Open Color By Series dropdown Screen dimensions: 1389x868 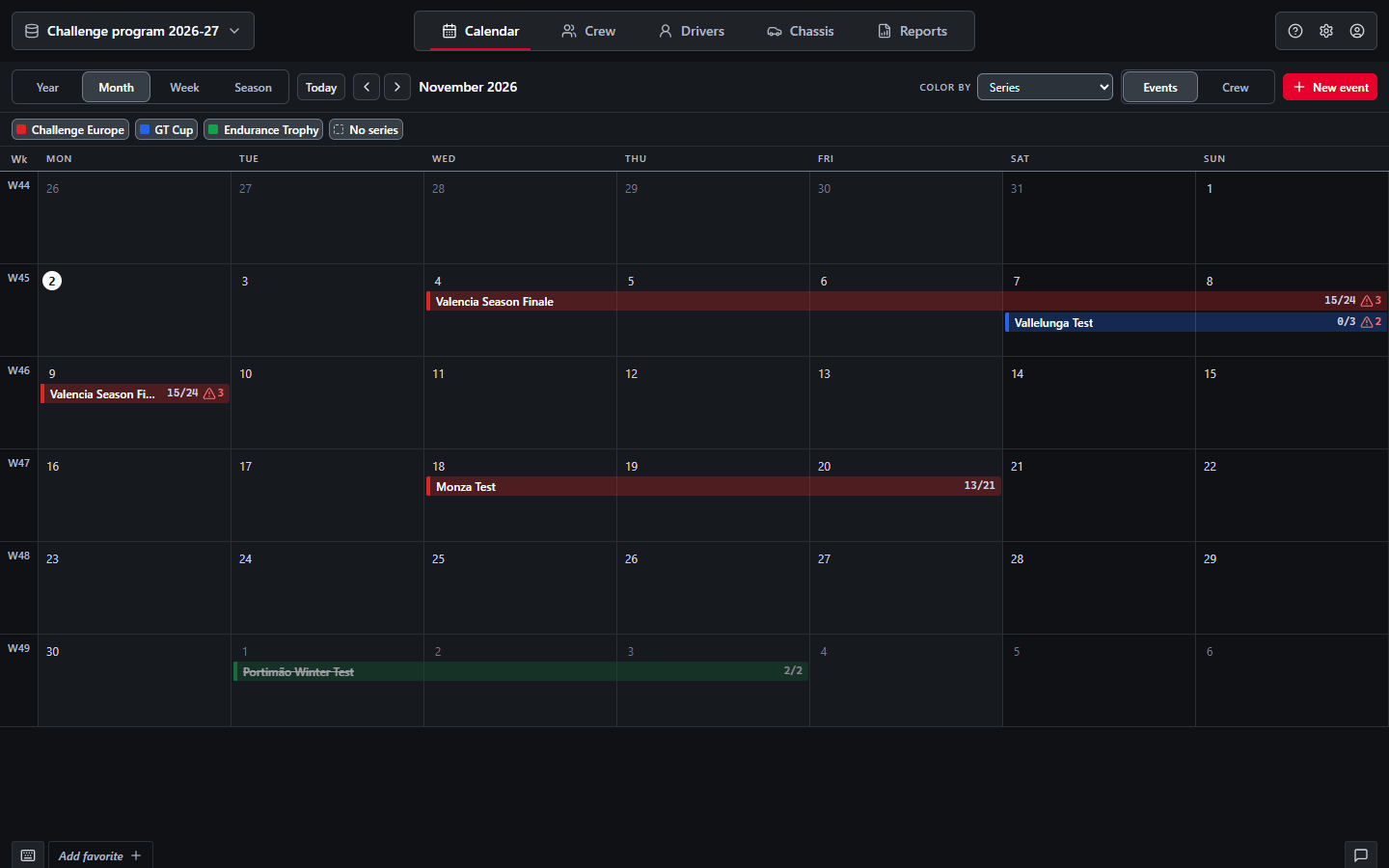1045,87
